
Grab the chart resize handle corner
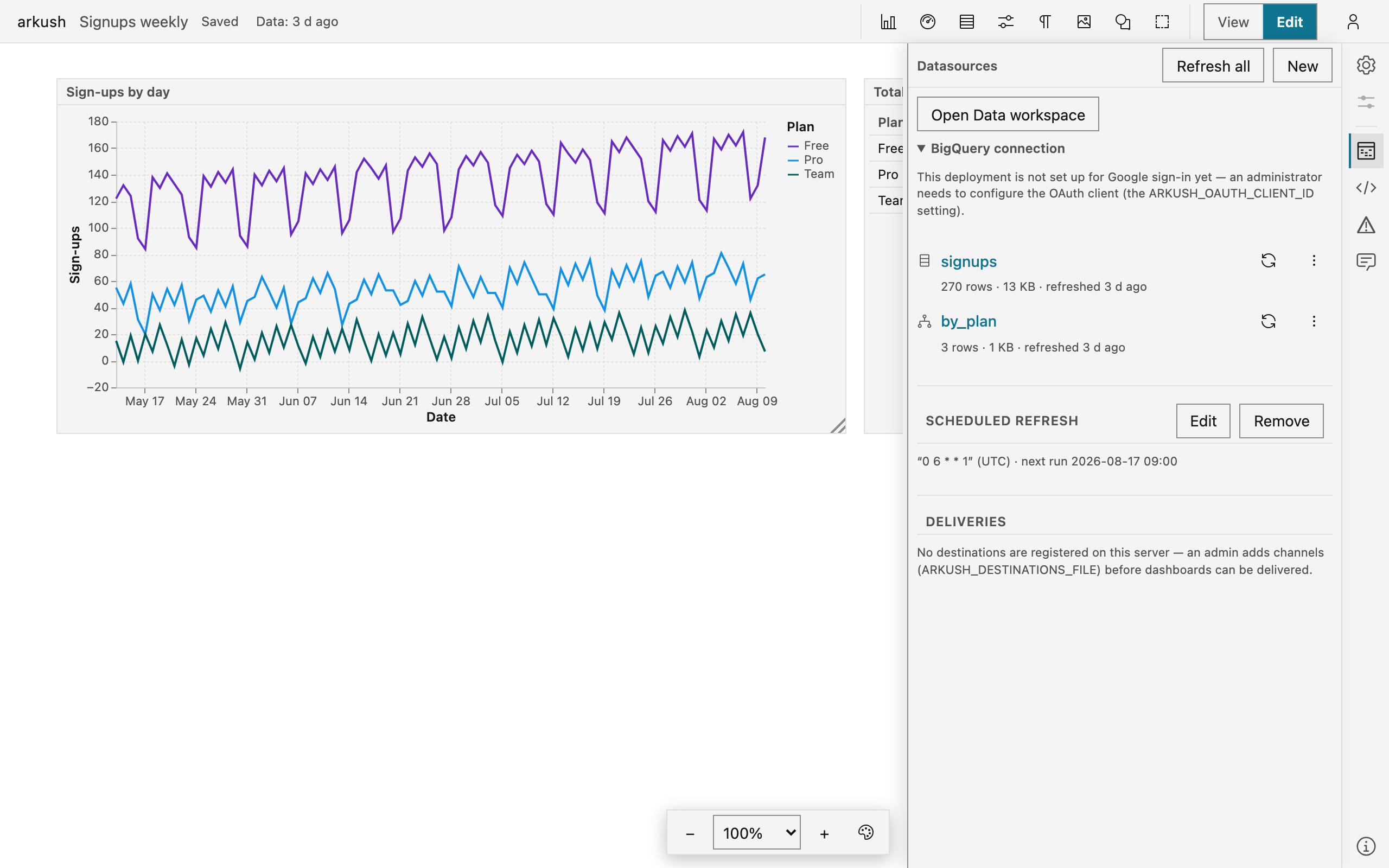click(x=838, y=425)
